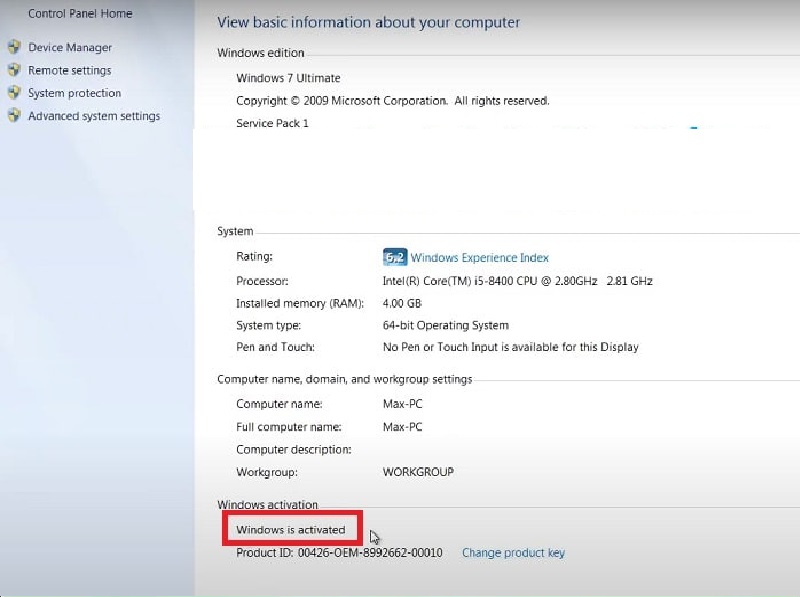Click Full computer name value Max-PC
The image size is (800, 597).
[x=403, y=427]
